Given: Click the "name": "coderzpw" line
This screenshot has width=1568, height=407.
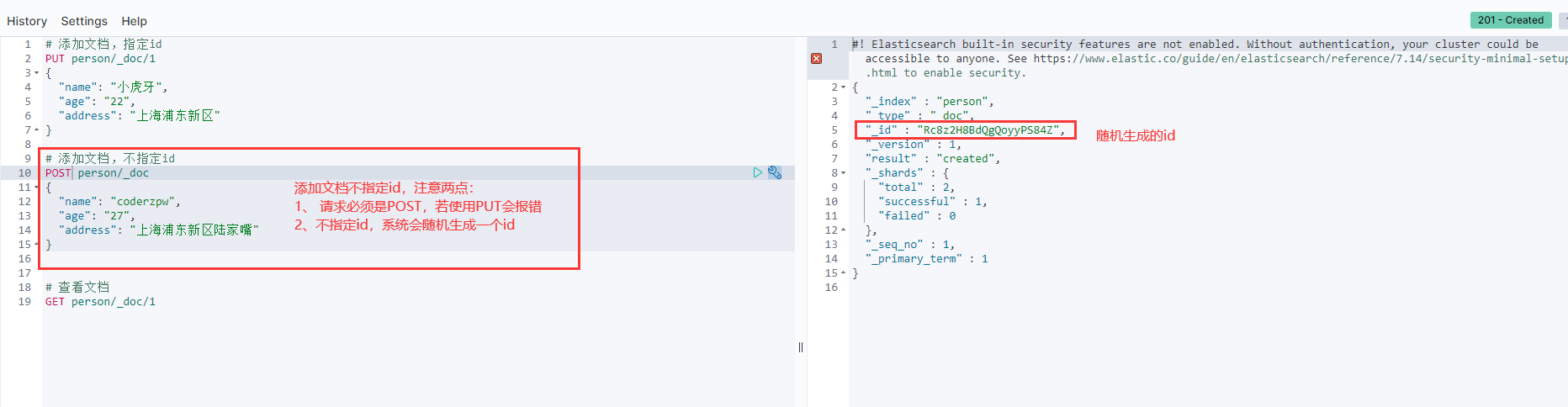Looking at the screenshot, I should 119,202.
